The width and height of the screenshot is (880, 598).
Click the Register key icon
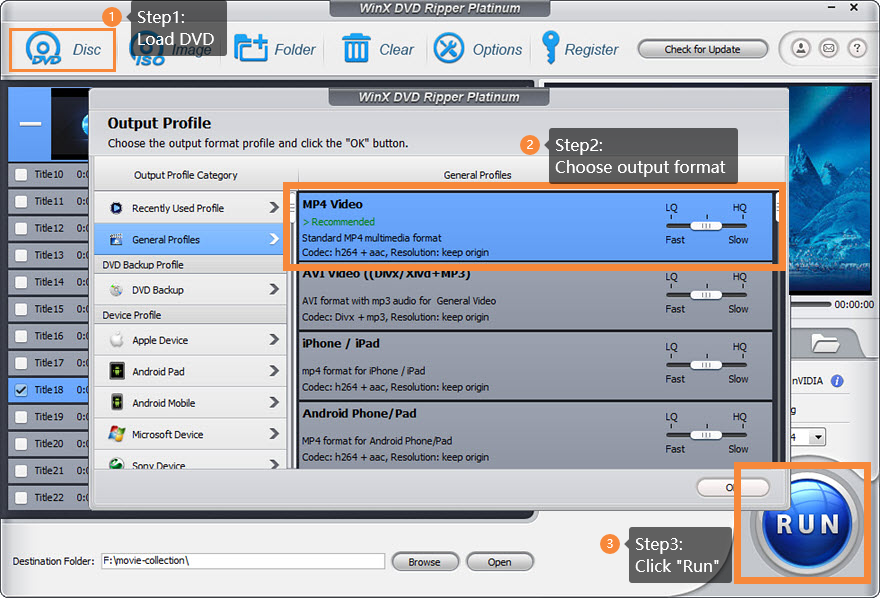coord(550,48)
